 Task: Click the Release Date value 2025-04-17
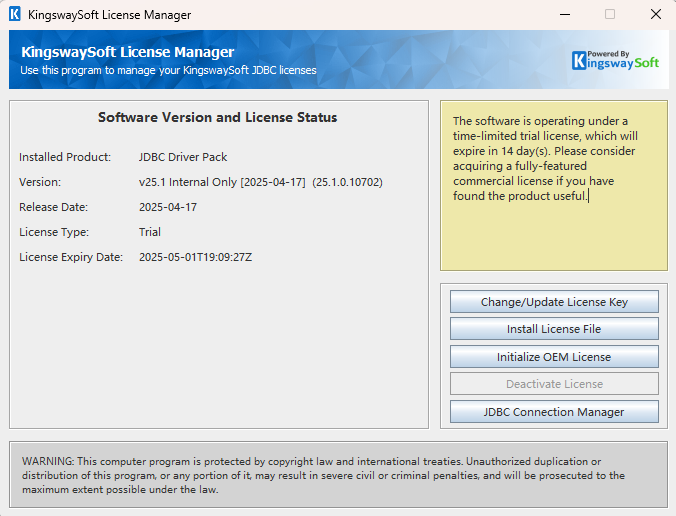[168, 207]
